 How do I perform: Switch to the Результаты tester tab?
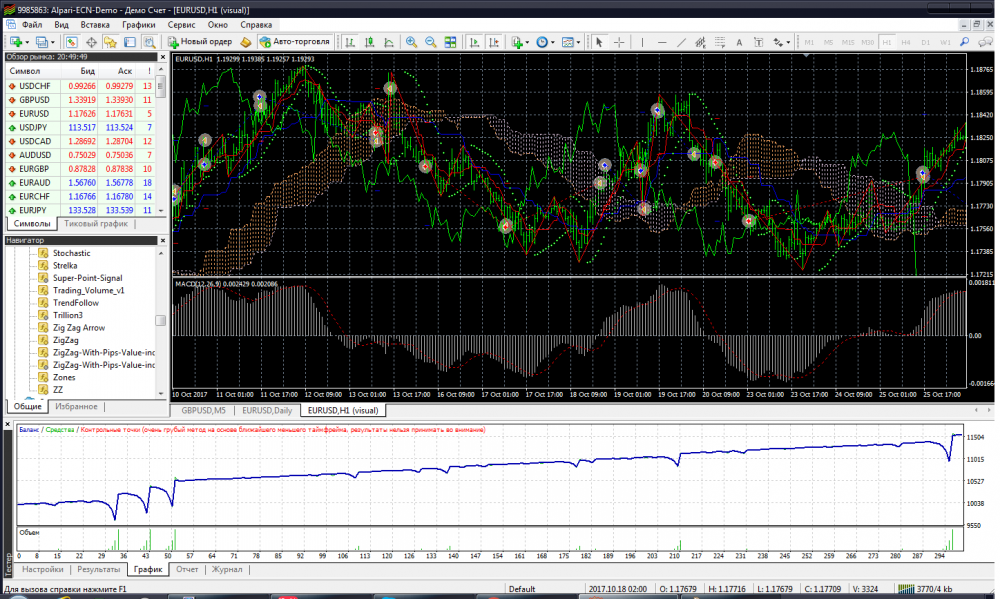[x=98, y=569]
